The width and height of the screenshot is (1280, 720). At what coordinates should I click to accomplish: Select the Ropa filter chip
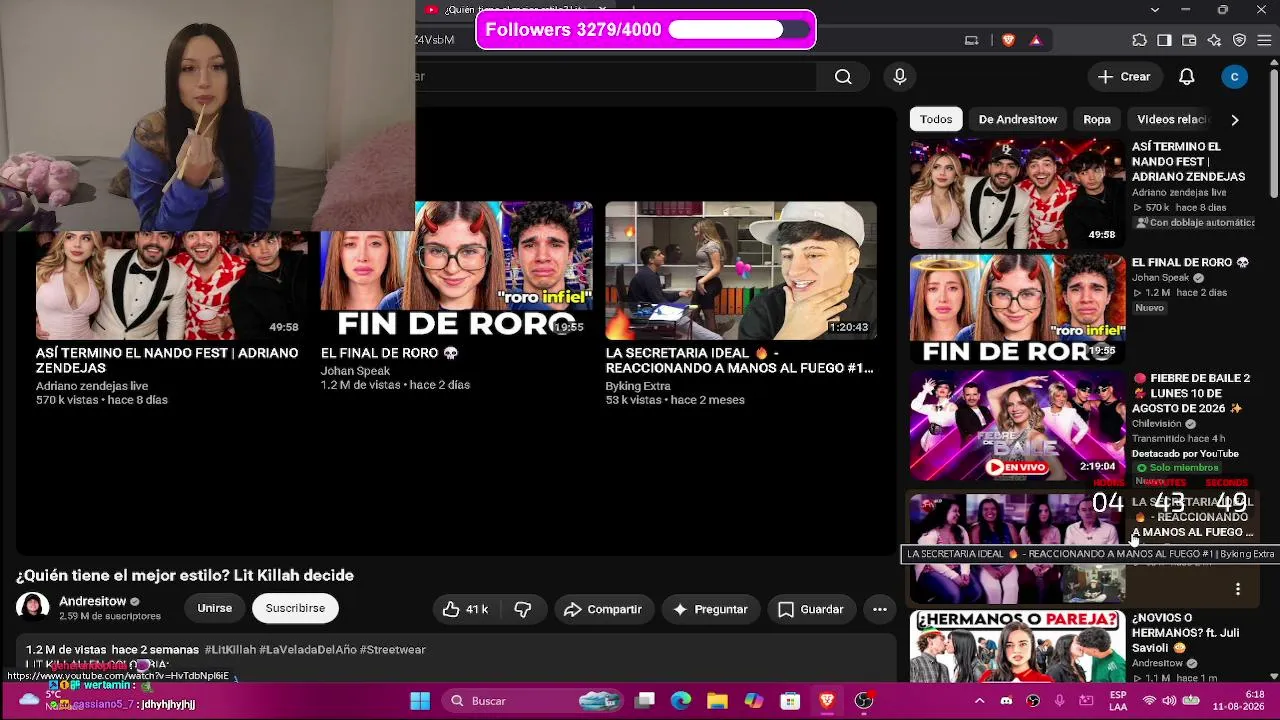click(x=1097, y=119)
